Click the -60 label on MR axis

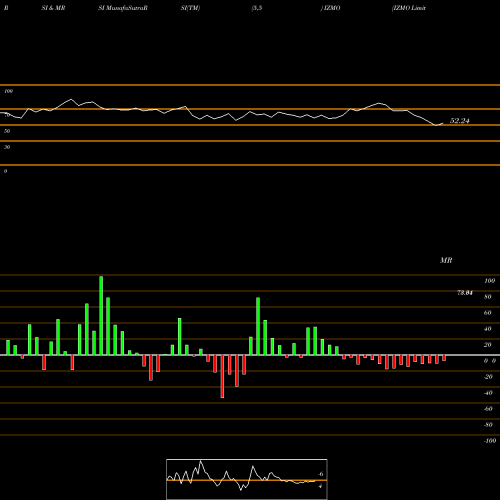(488, 409)
